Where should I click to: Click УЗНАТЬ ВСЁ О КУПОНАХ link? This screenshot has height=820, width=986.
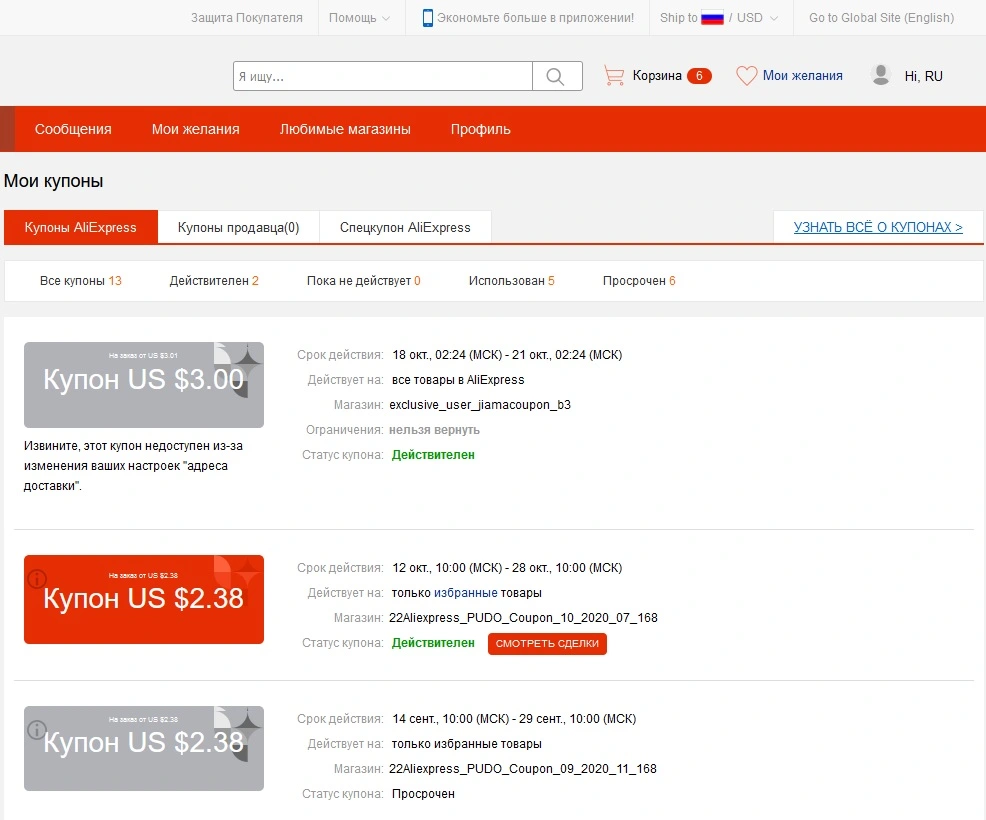pos(878,227)
